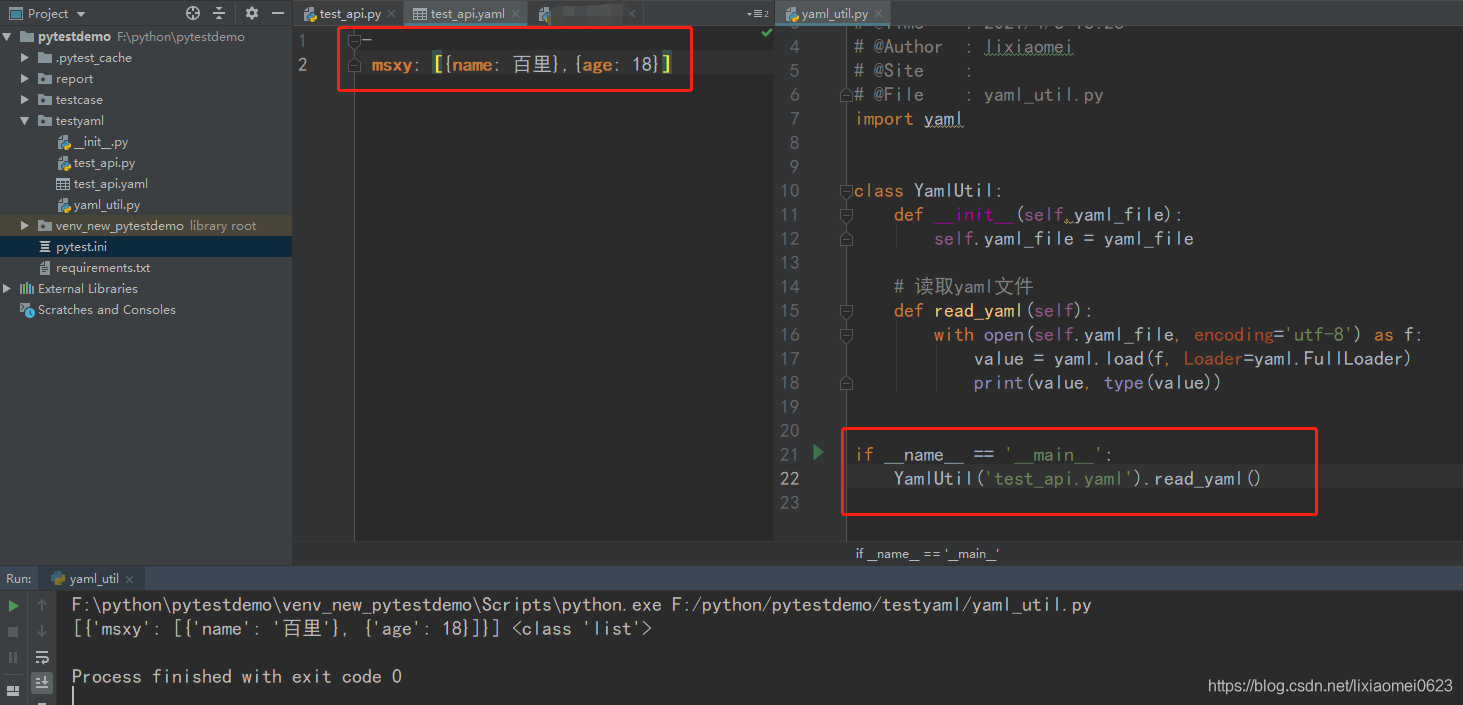This screenshot has height=705, width=1463.
Task: Switch to test_api.yaml editor tab
Action: [x=467, y=14]
